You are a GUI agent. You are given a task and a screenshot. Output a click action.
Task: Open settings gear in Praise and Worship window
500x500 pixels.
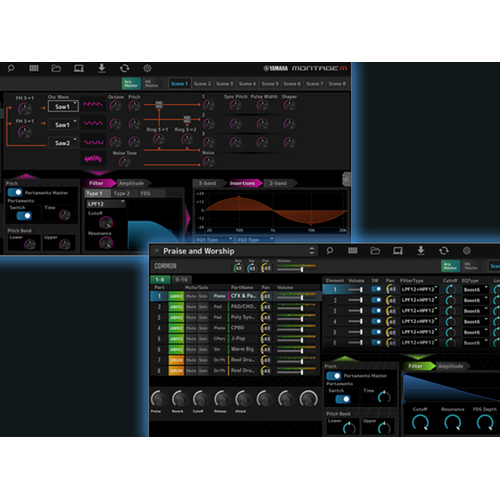point(467,251)
